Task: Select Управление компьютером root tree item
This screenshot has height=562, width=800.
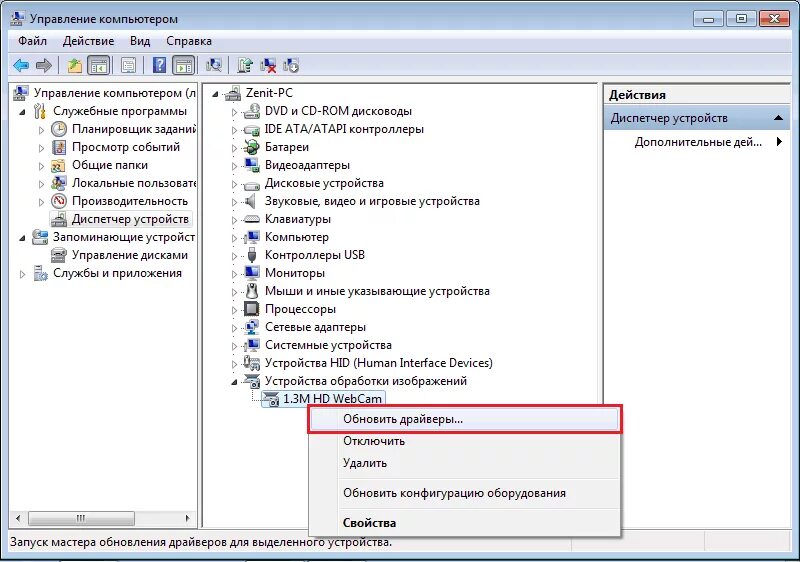Action: pyautogui.click(x=115, y=93)
